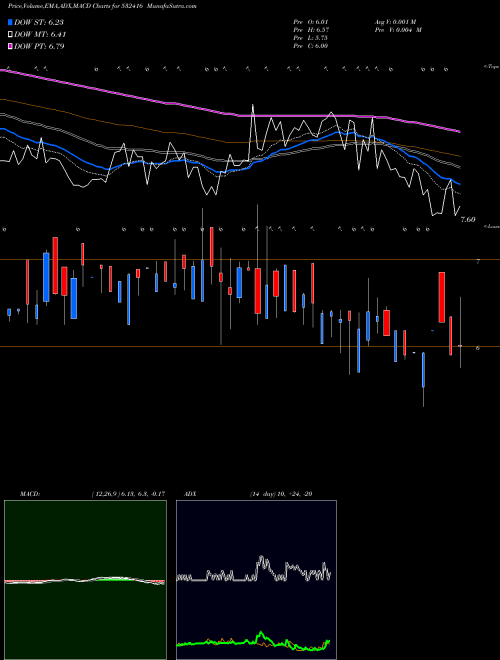Click the blue DOW ST legend swatch
The height and width of the screenshot is (660, 500).
click(x=10, y=22)
